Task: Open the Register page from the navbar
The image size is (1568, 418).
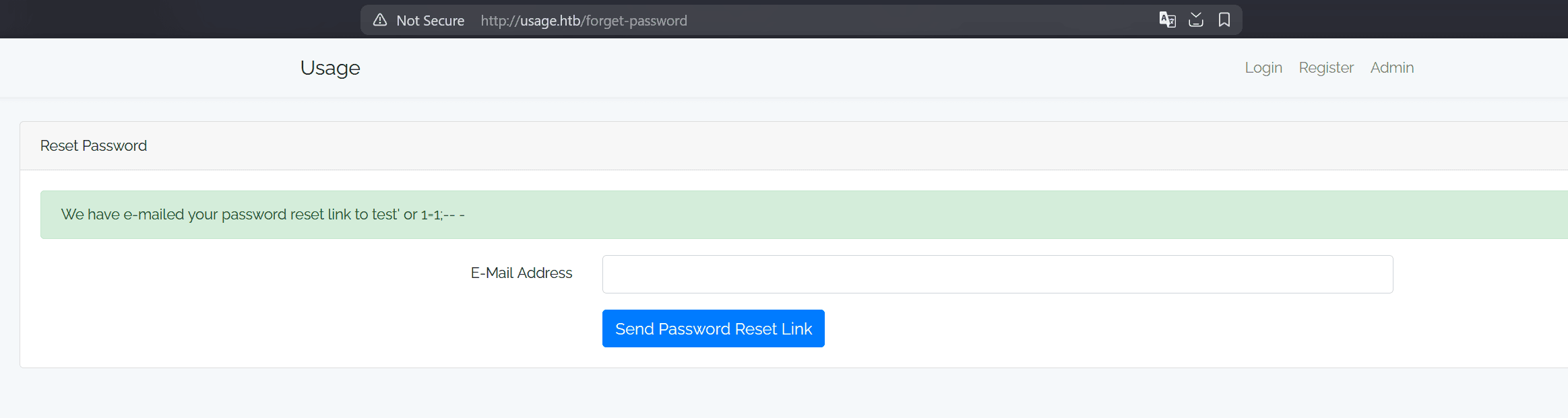Action: [1325, 67]
